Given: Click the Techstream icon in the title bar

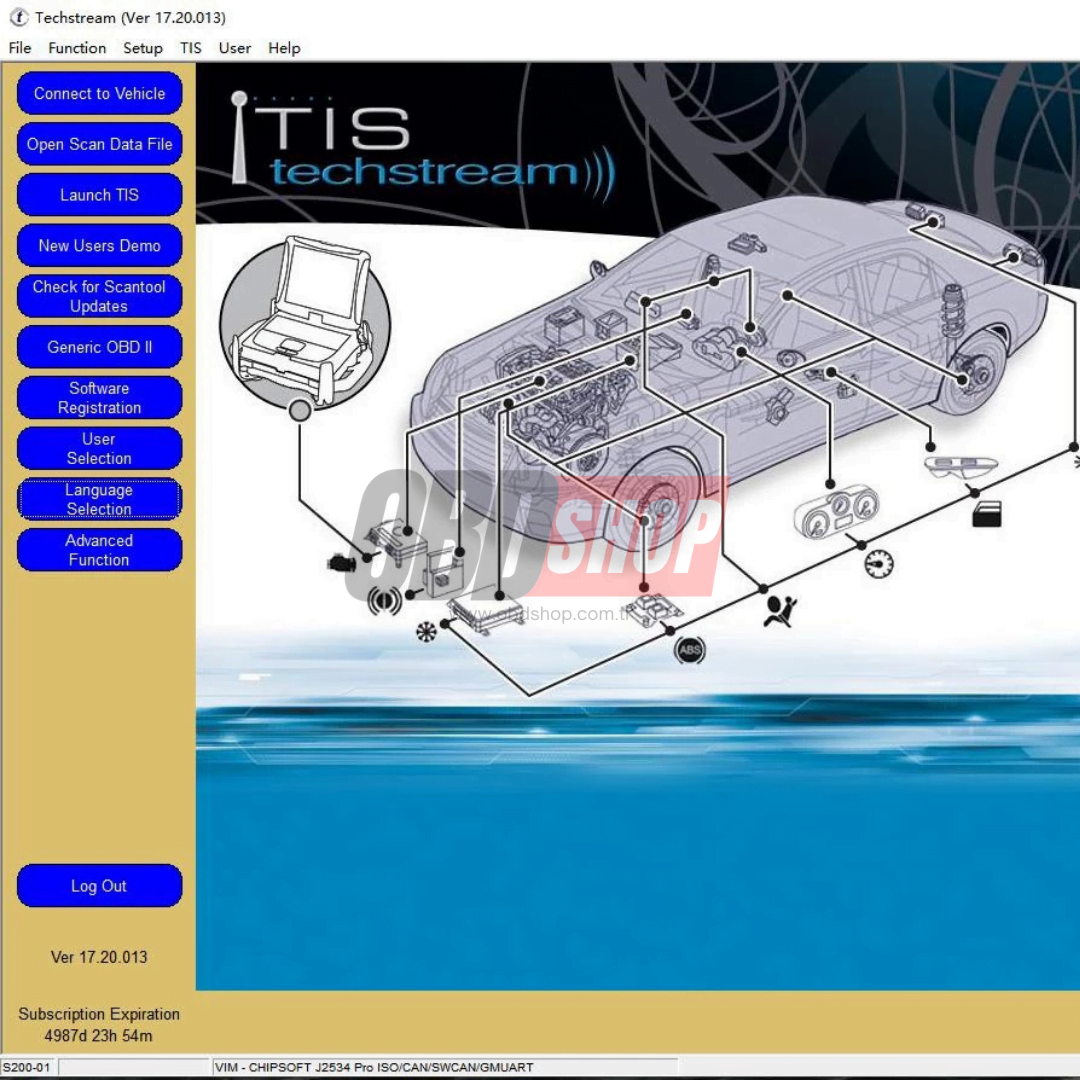Looking at the screenshot, I should click(19, 17).
